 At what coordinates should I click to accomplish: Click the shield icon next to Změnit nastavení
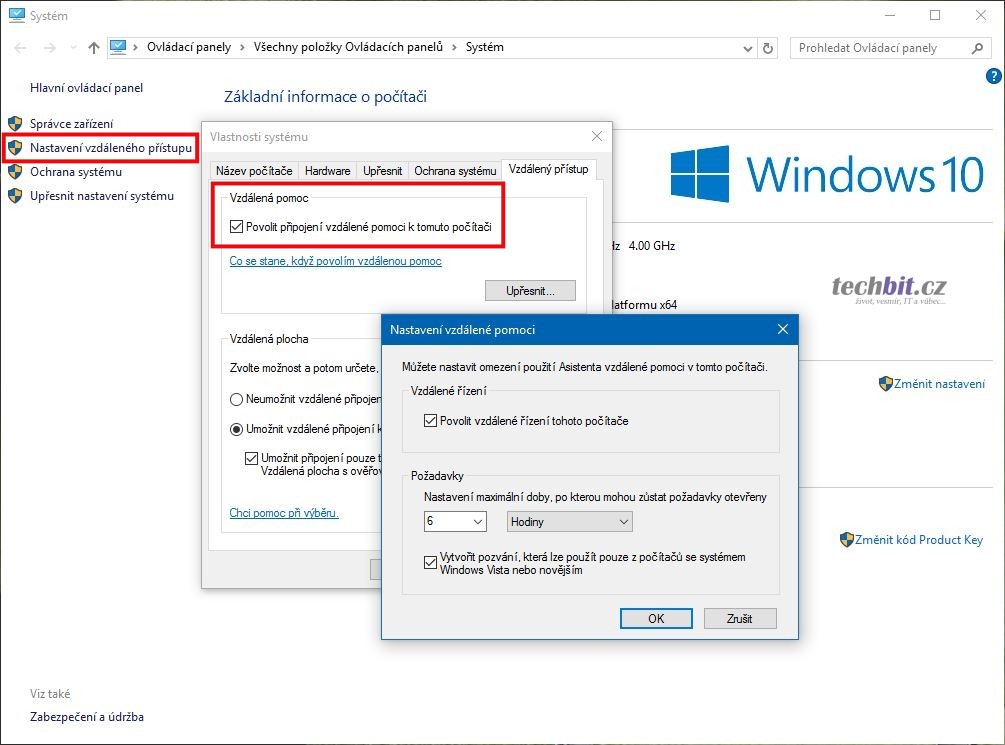[885, 384]
